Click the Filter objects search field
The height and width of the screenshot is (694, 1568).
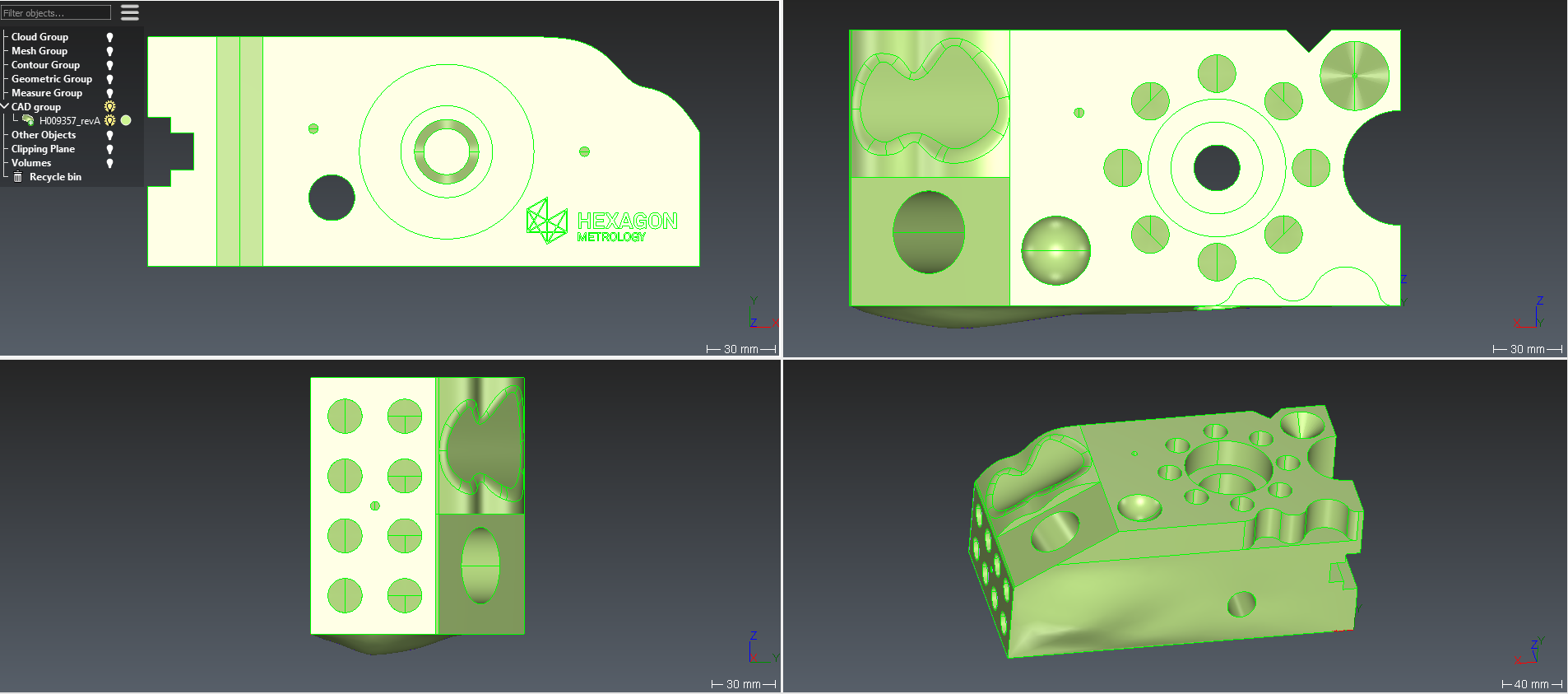[x=56, y=12]
